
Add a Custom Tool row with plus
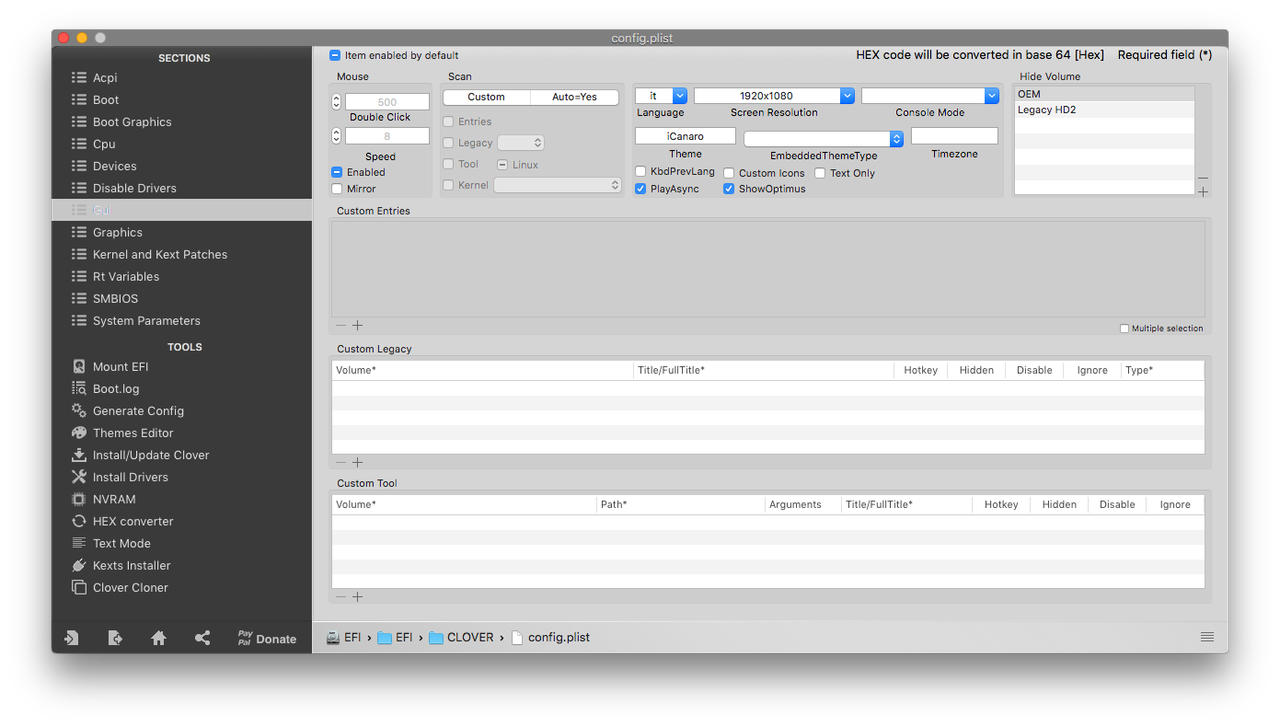(357, 596)
